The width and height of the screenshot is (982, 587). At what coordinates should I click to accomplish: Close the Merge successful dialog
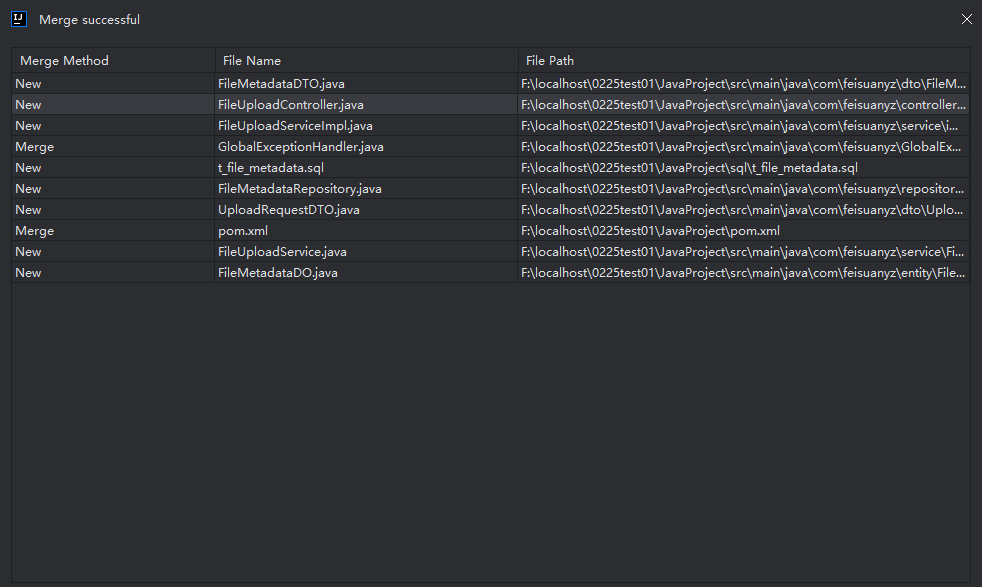tap(966, 19)
